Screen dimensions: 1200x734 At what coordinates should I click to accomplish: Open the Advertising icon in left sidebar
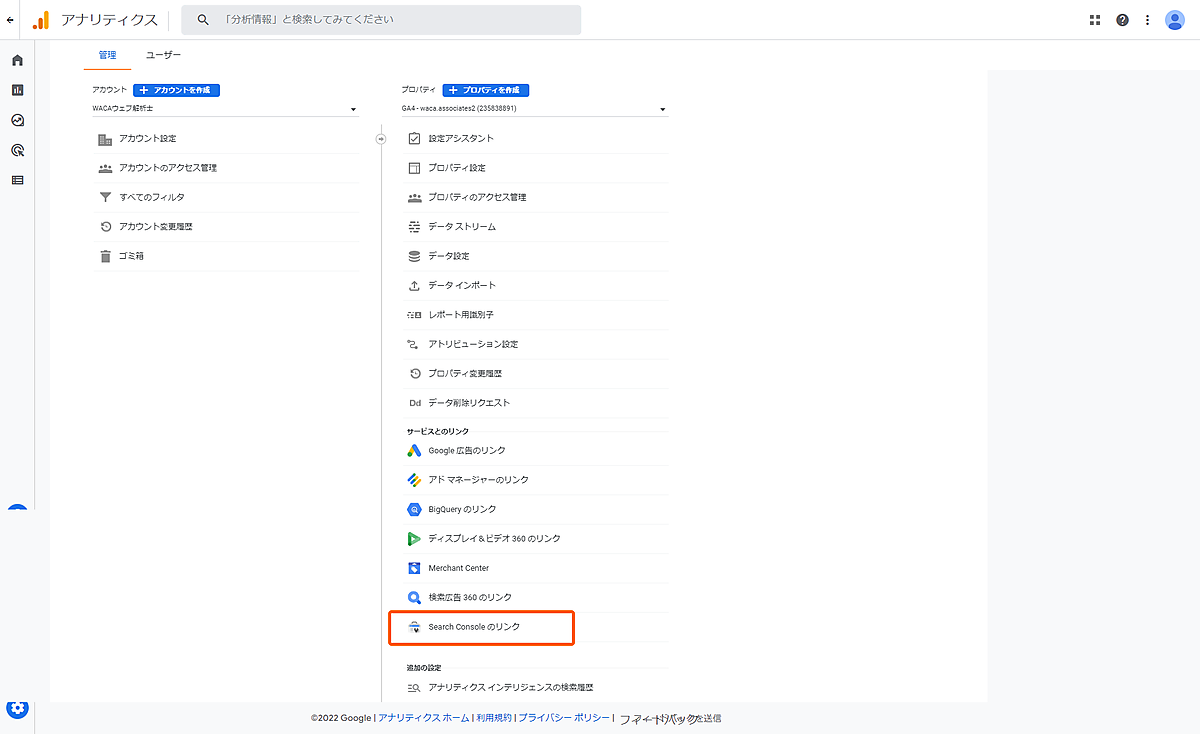[17, 150]
